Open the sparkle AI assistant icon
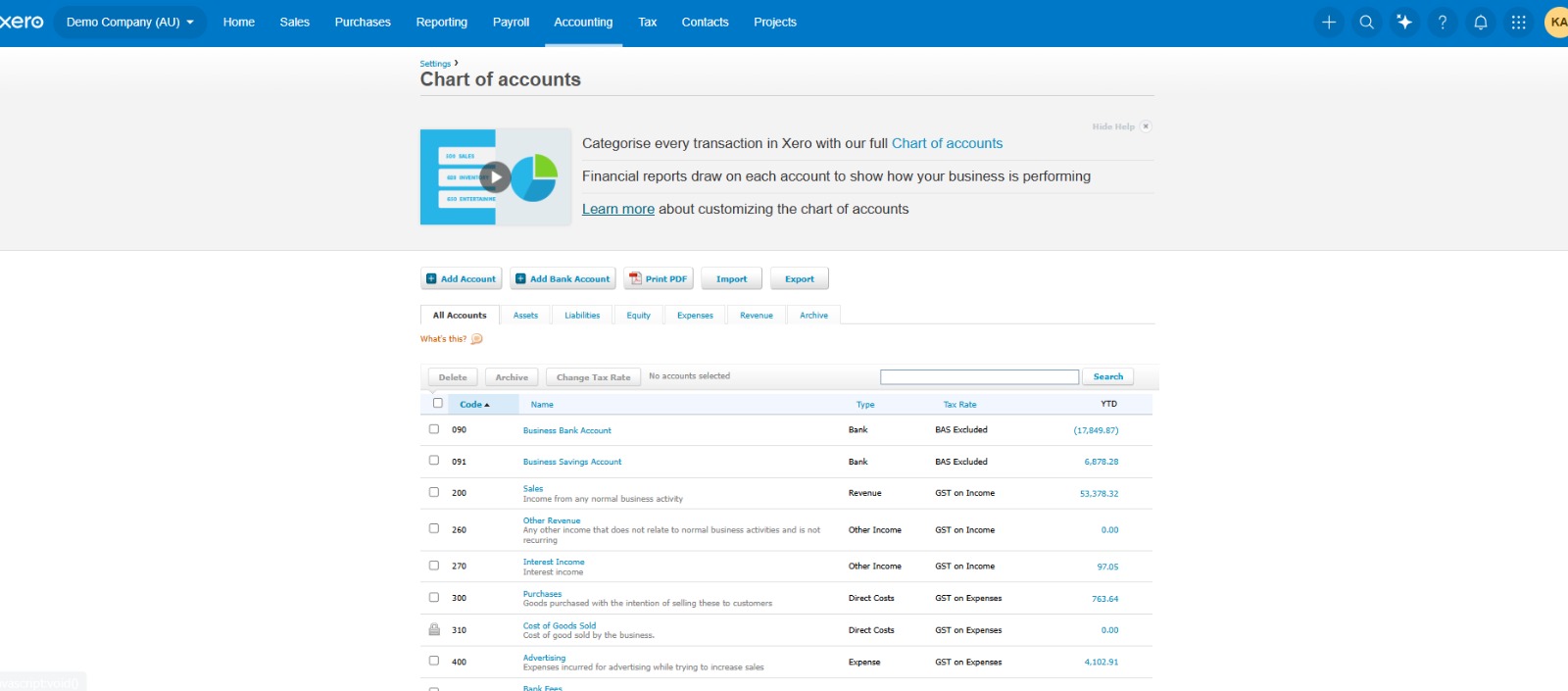Screen dimensions: 1568x691 1404,22
